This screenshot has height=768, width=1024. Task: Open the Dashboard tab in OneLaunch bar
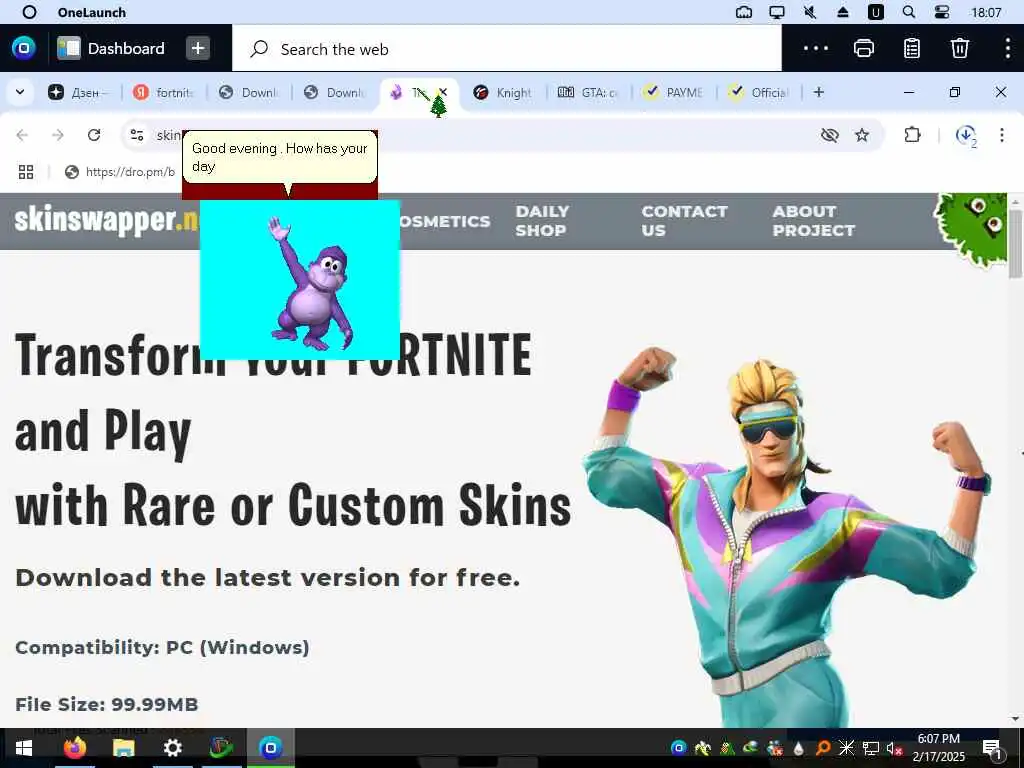click(x=111, y=48)
